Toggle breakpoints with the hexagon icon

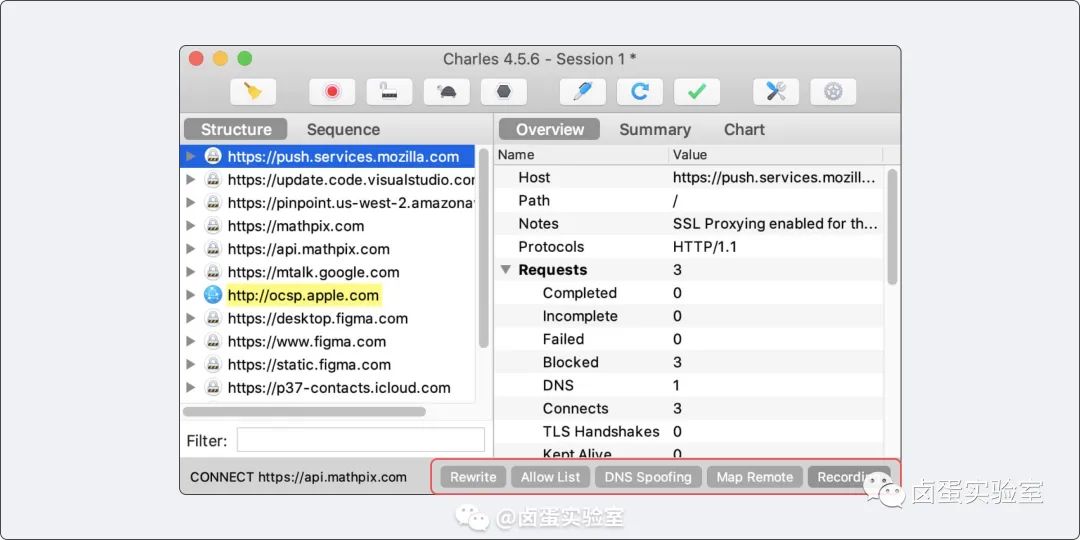503,92
